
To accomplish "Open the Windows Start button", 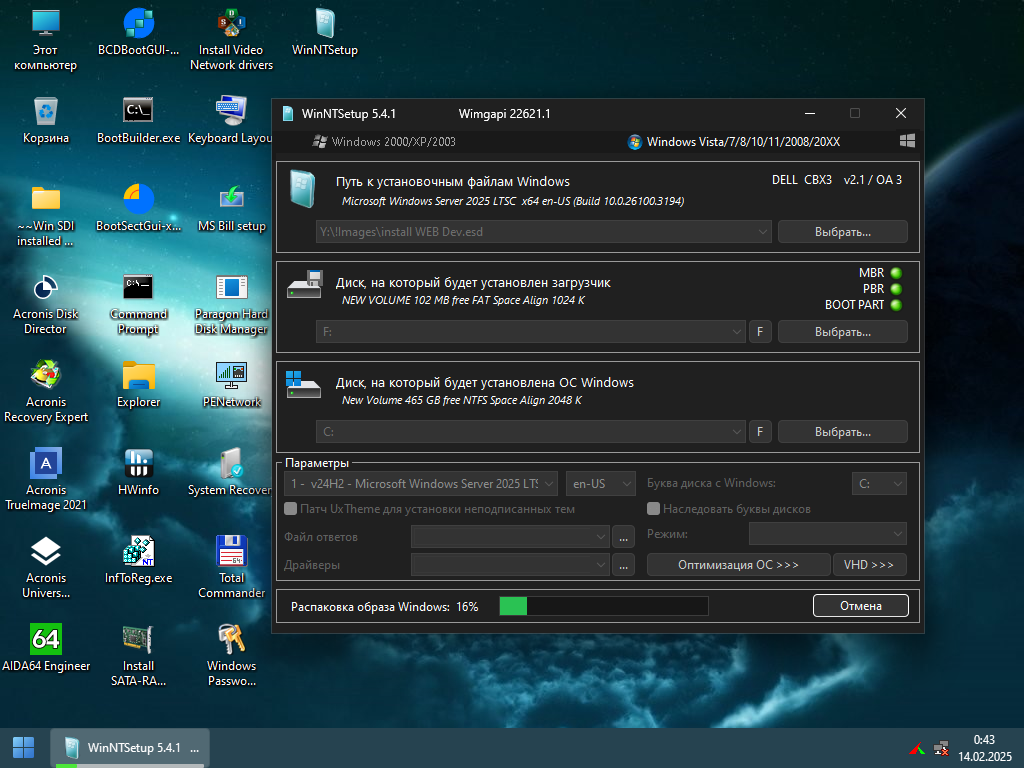I will point(24,748).
